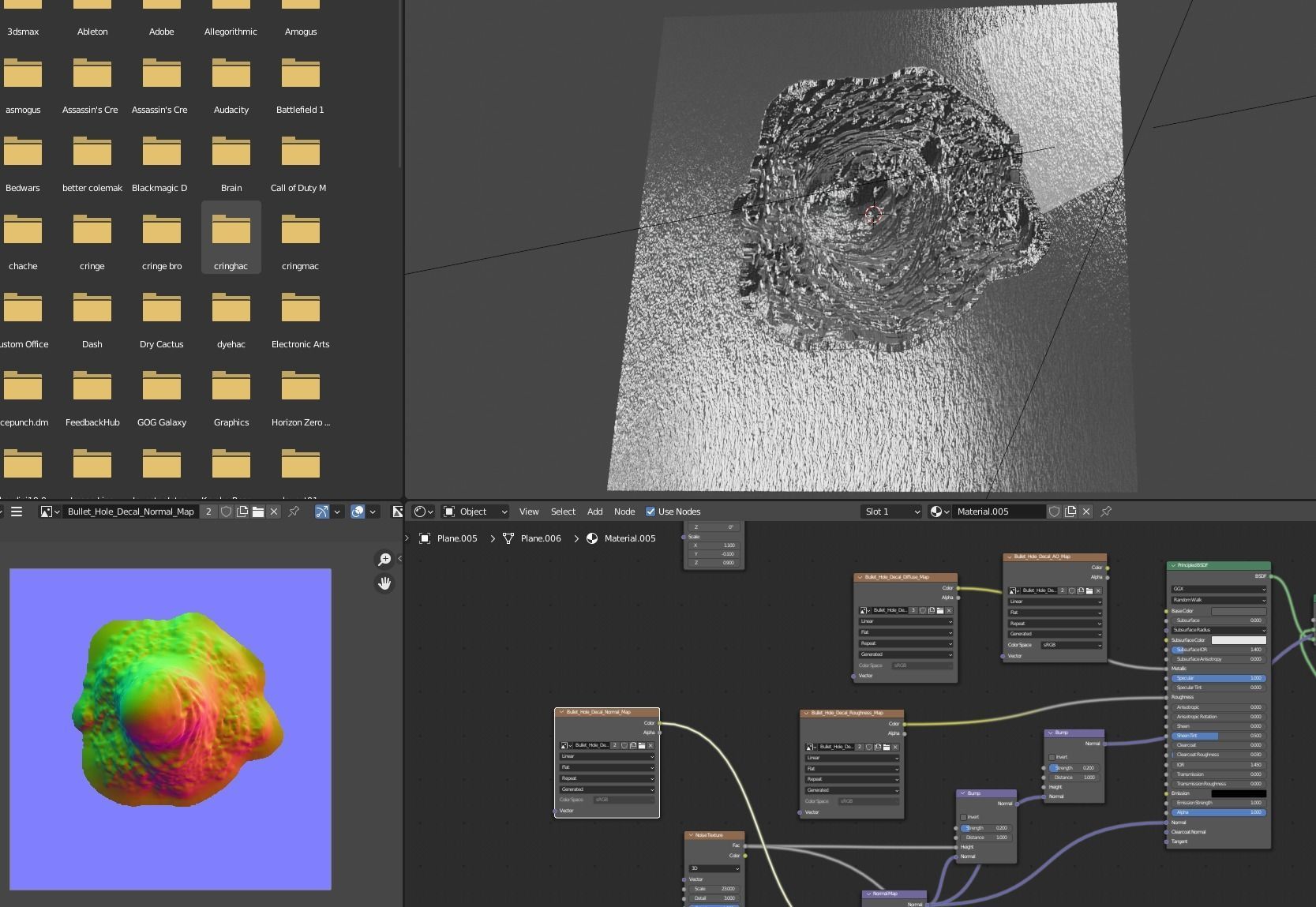This screenshot has width=1316, height=907.
Task: Toggle fake user shield for Material.005
Action: (1054, 512)
